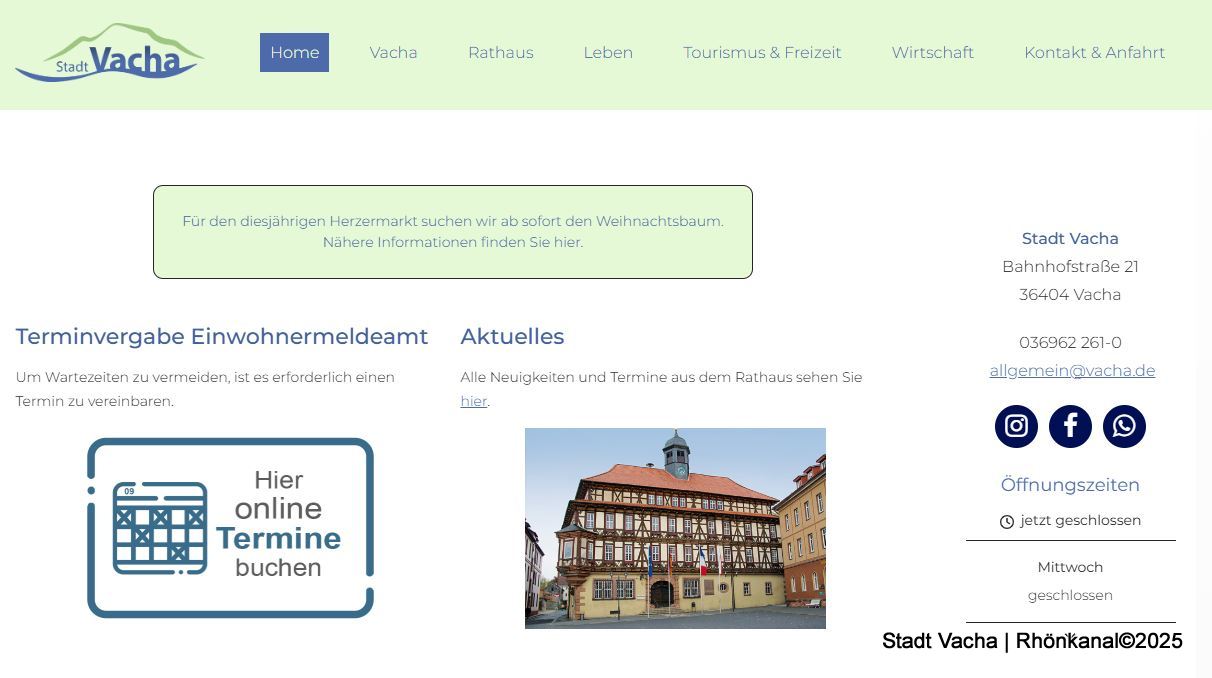Click the Bahnhofstraße 21 address line
1212x678 pixels.
[1070, 267]
